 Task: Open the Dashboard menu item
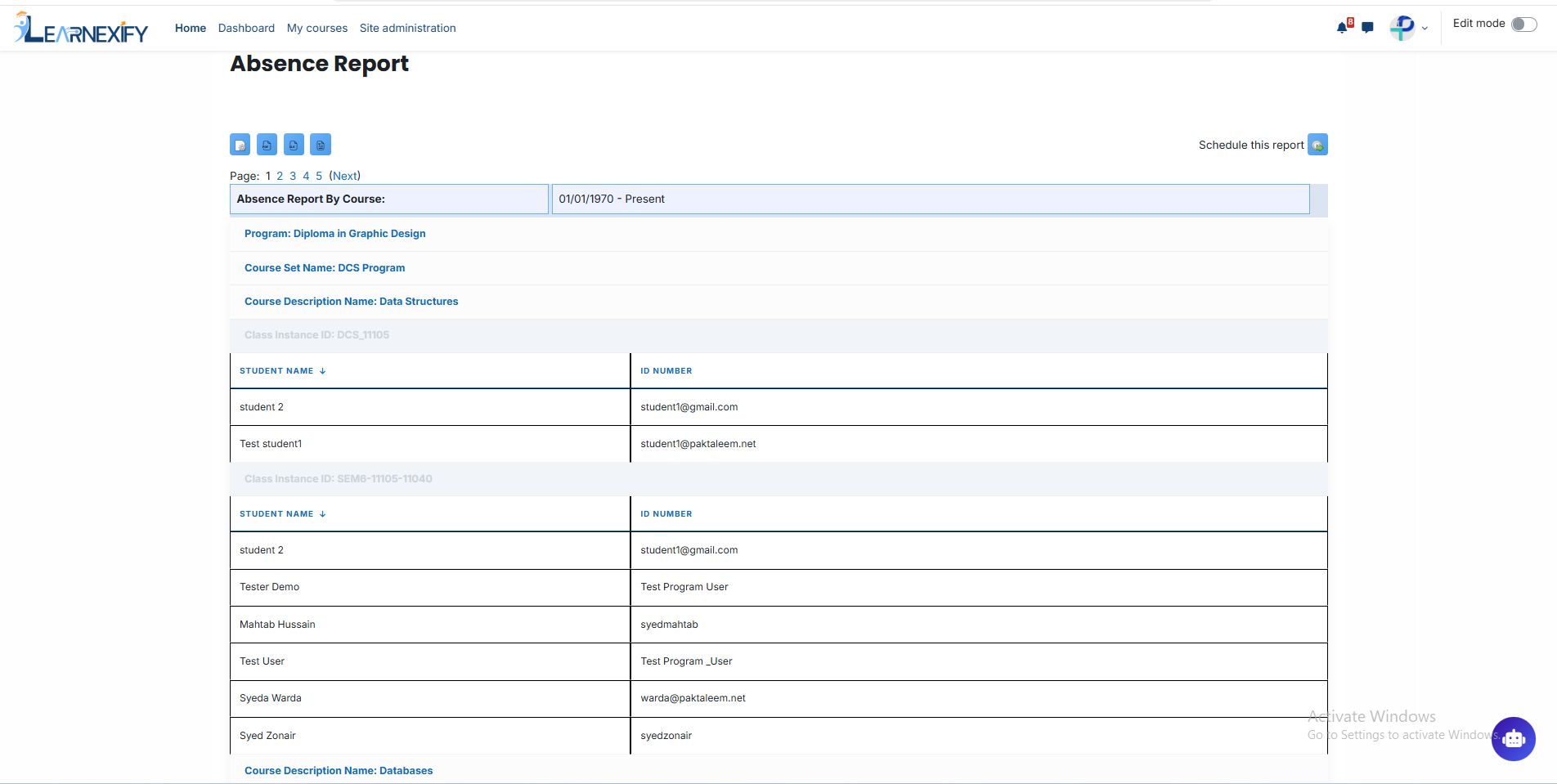246,28
